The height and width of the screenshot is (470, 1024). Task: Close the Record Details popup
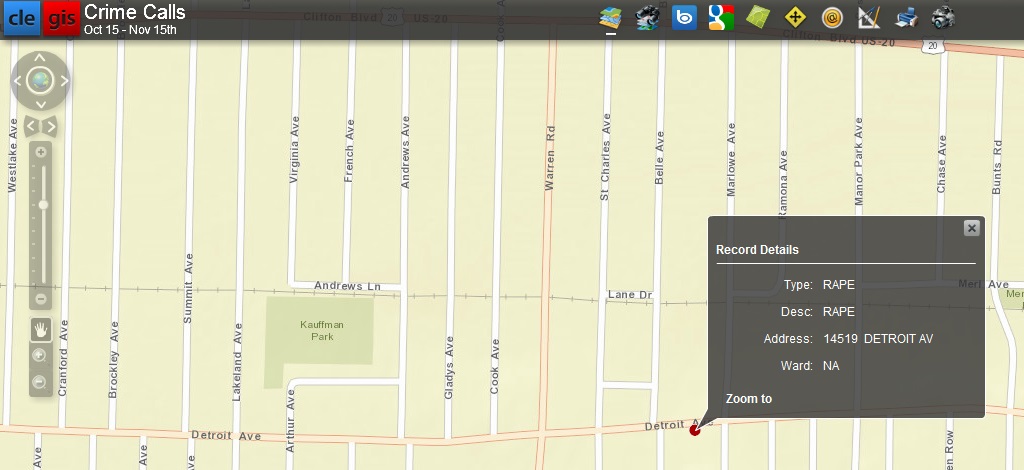(970, 229)
